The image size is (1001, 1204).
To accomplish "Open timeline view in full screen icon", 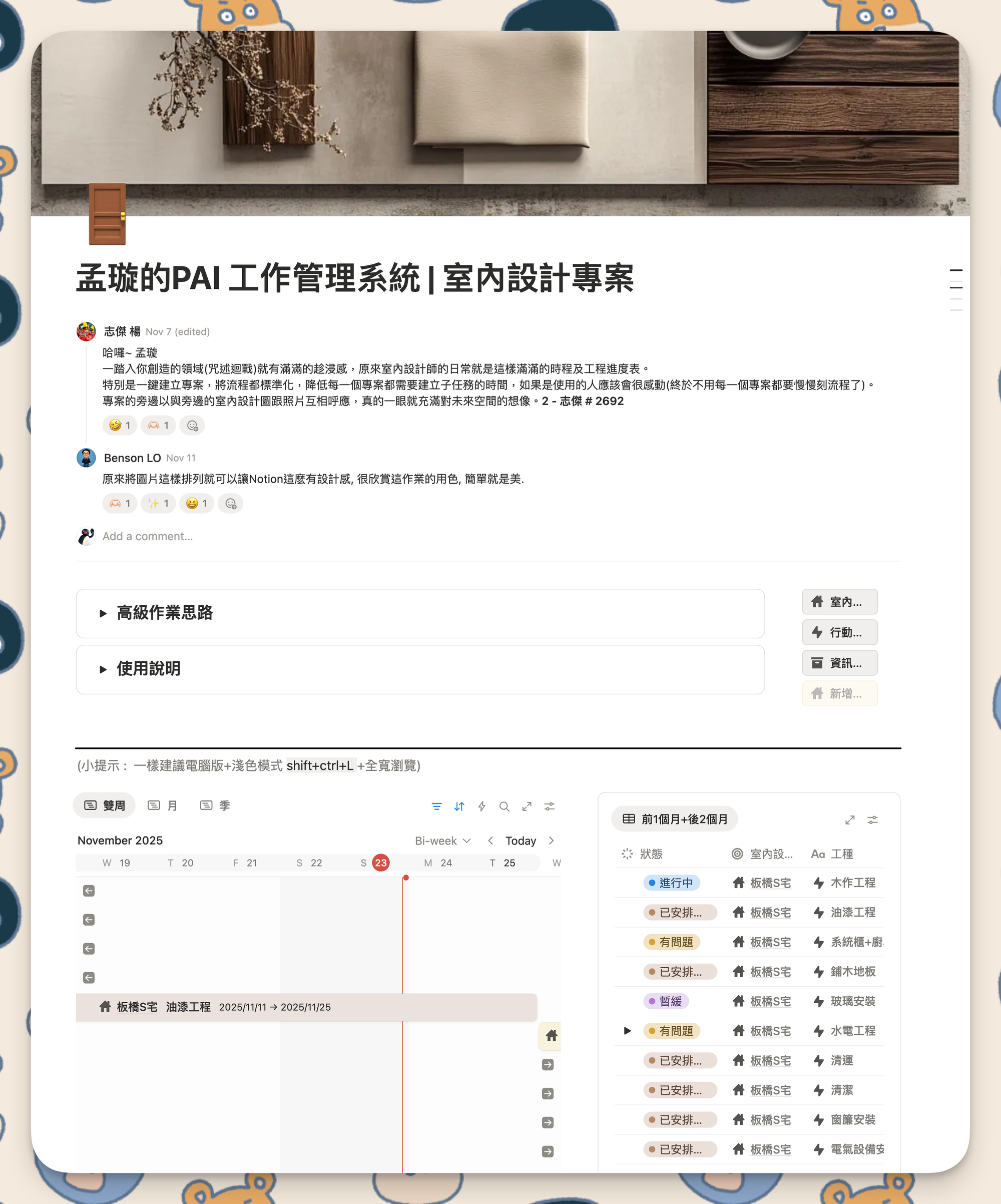I will coord(527,807).
